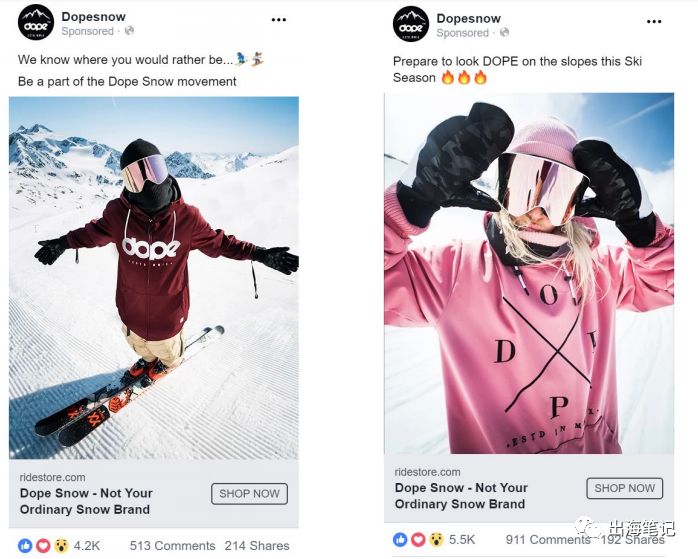This screenshot has width=698, height=559.
Task: Click the Like reaction icon under the left ad
Action: coord(25,545)
